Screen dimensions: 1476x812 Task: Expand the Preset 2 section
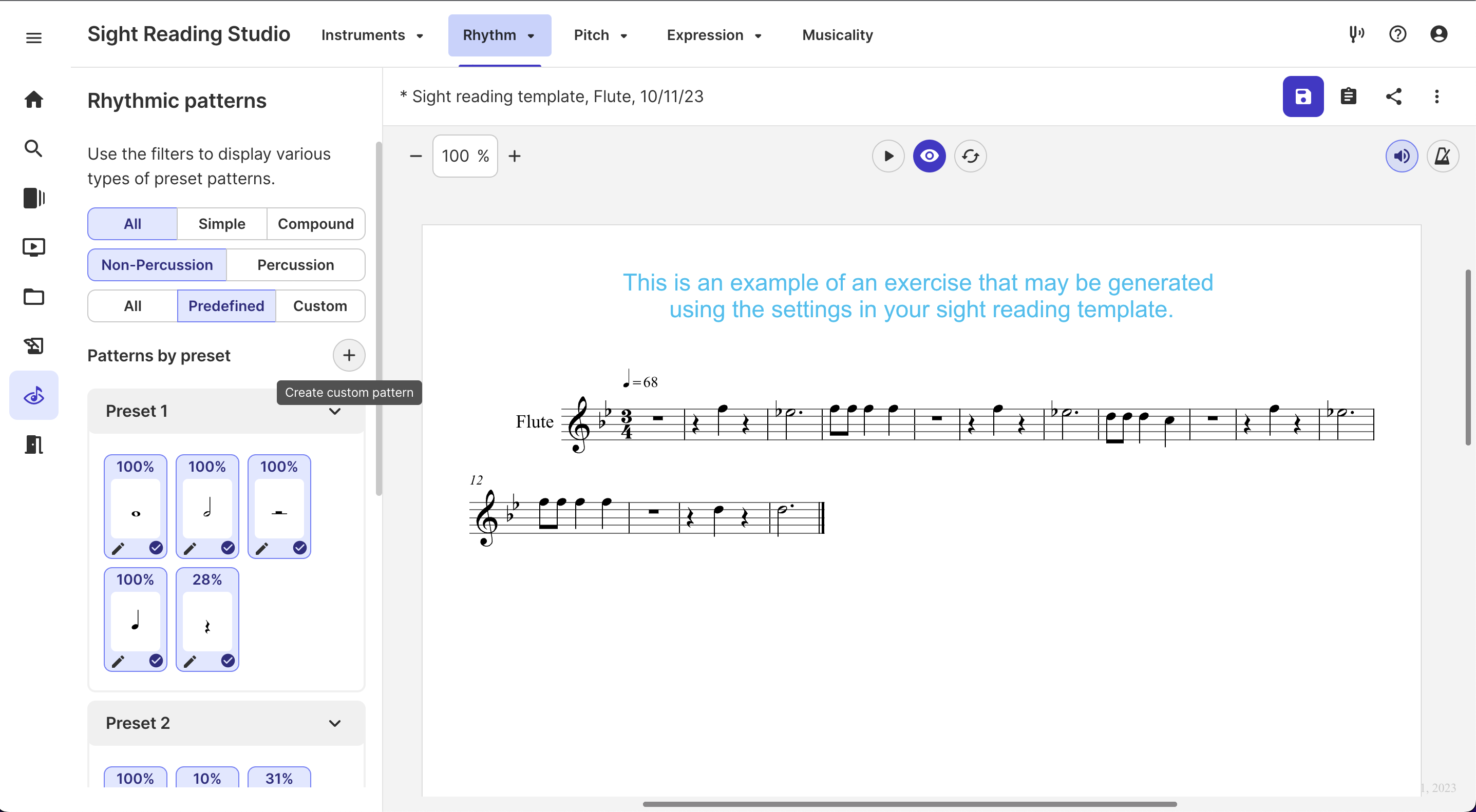coord(335,723)
